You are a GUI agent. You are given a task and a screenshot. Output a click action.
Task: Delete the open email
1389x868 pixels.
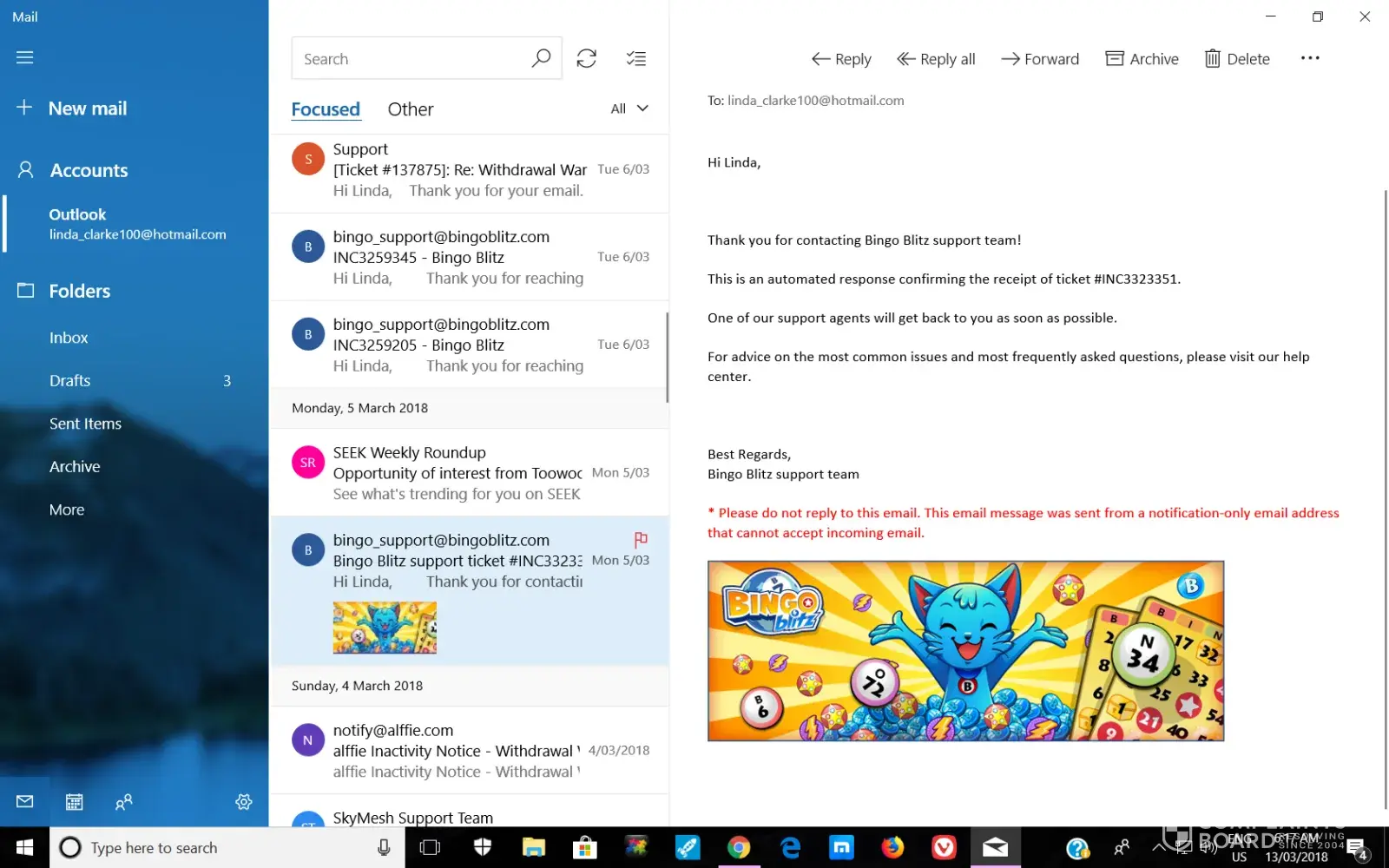1237,59
